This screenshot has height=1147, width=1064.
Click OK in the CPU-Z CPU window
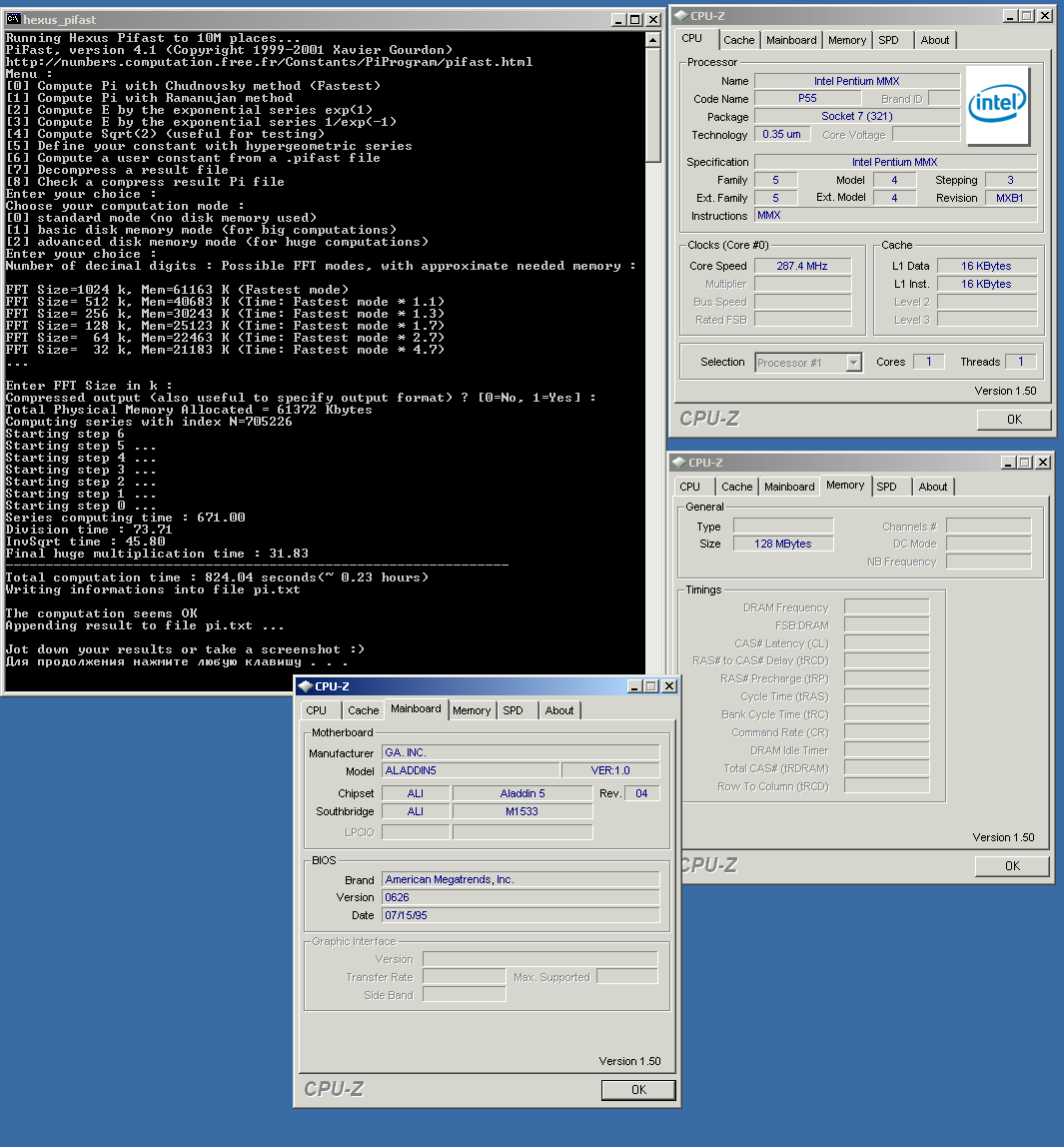point(1013,420)
